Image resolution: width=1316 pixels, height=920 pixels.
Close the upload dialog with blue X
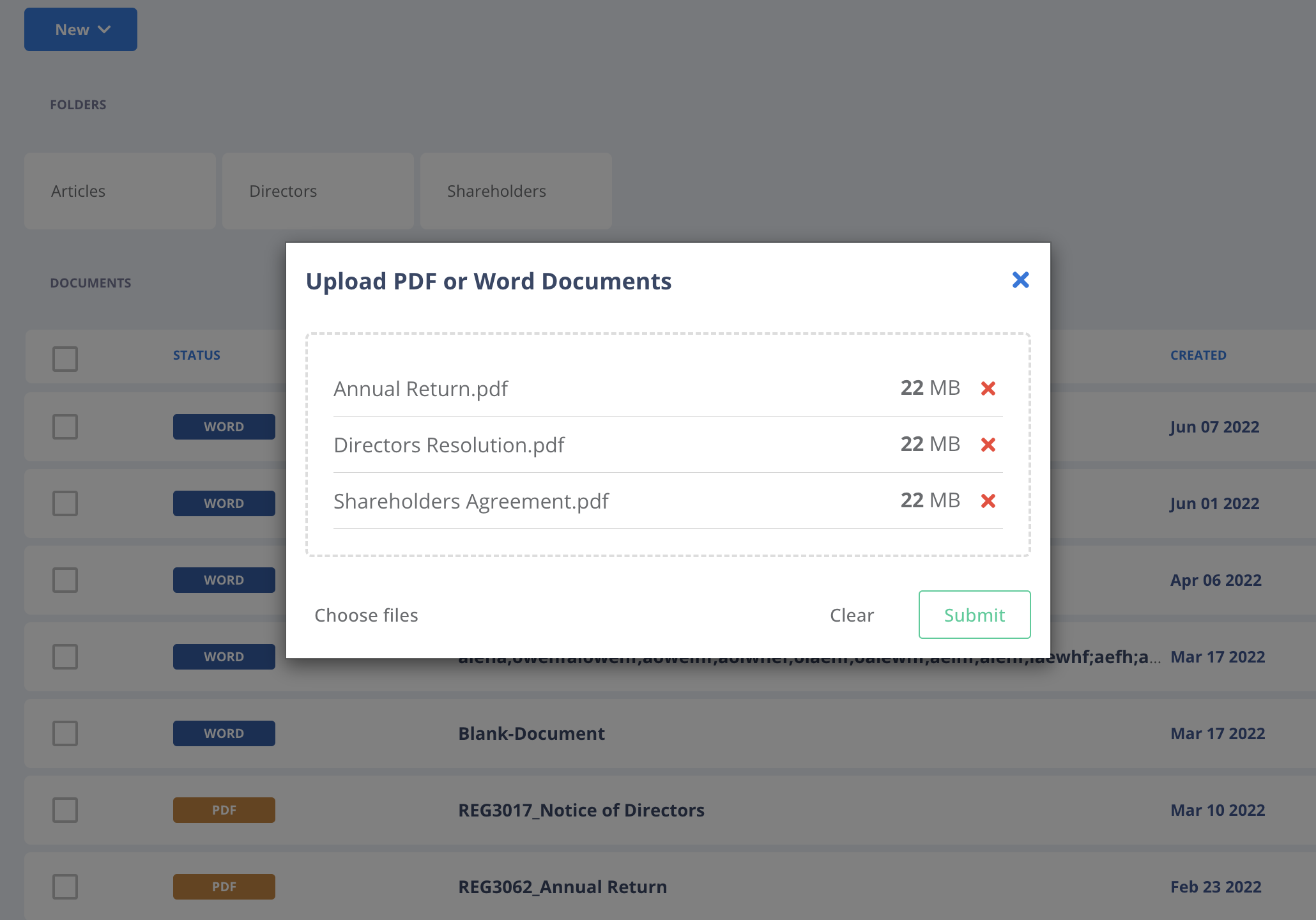point(1020,280)
